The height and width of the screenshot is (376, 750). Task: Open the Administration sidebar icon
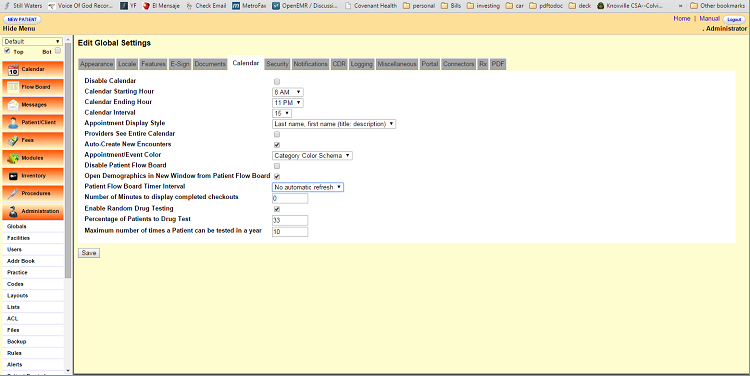tap(13, 211)
